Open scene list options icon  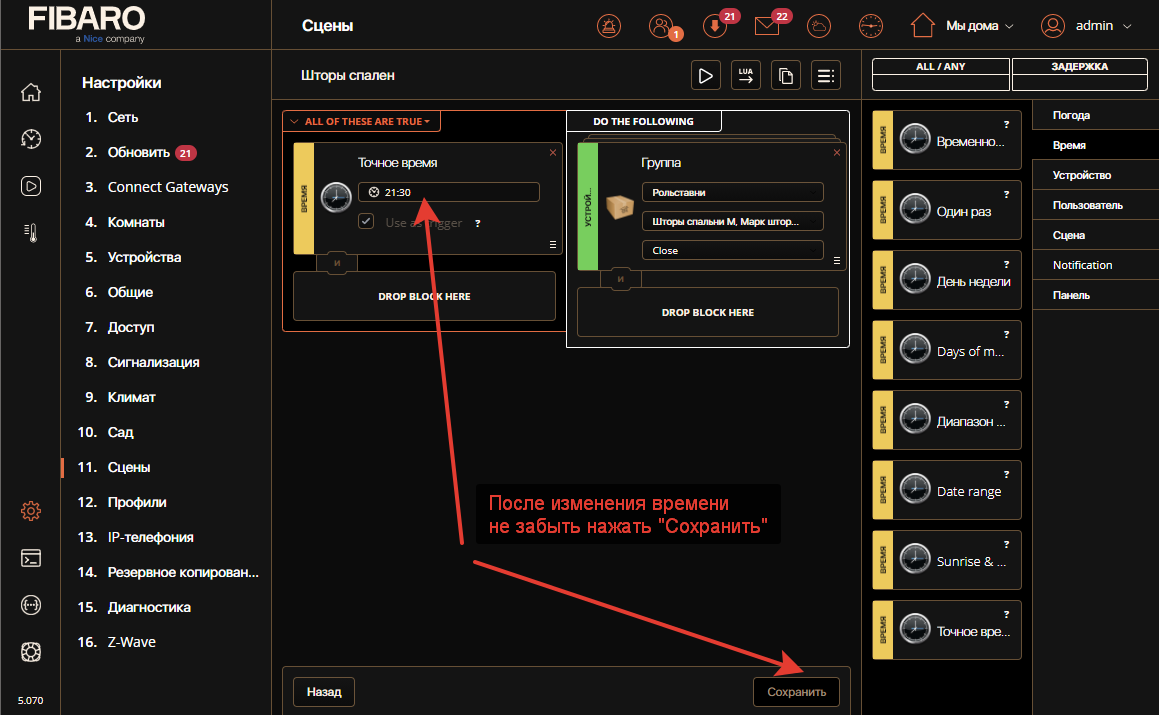coord(826,75)
